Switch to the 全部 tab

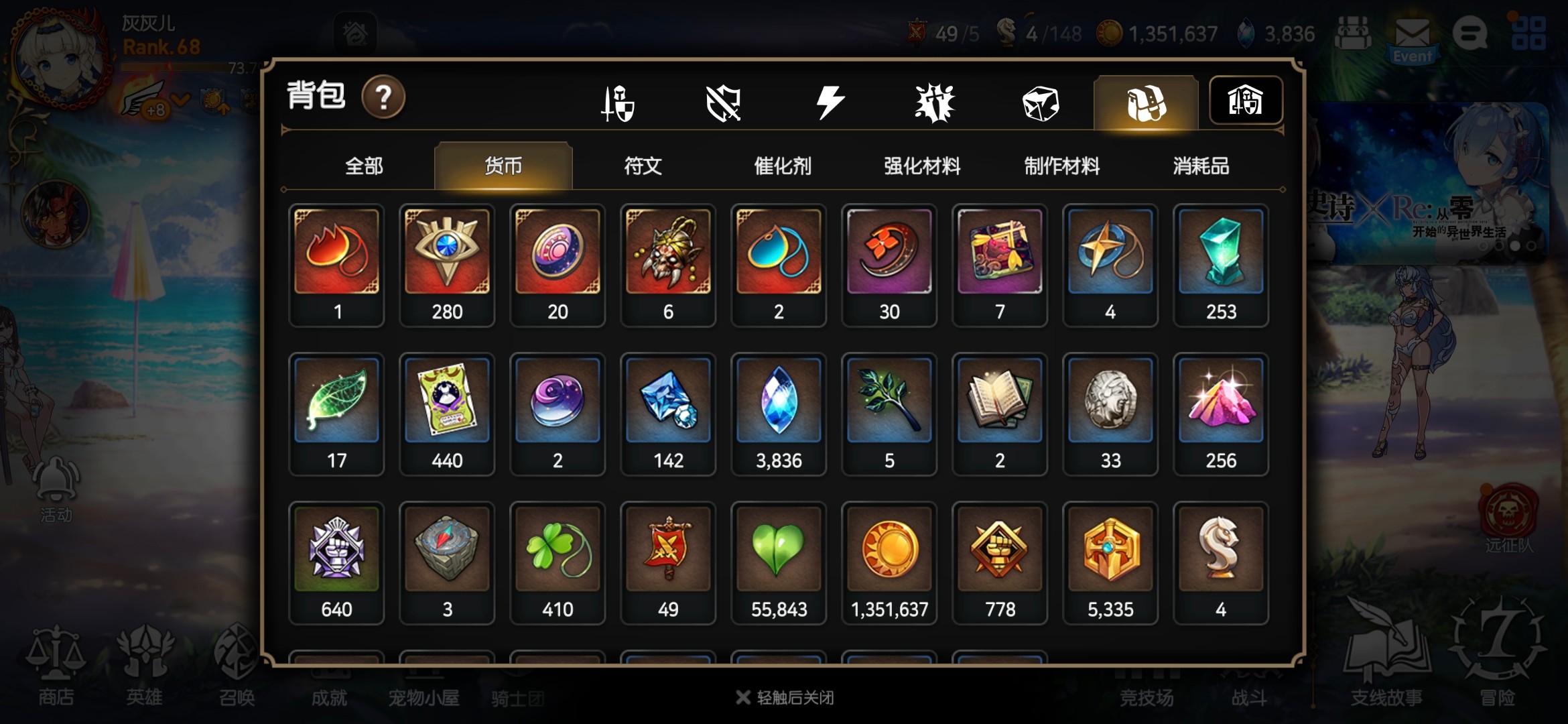pos(364,166)
